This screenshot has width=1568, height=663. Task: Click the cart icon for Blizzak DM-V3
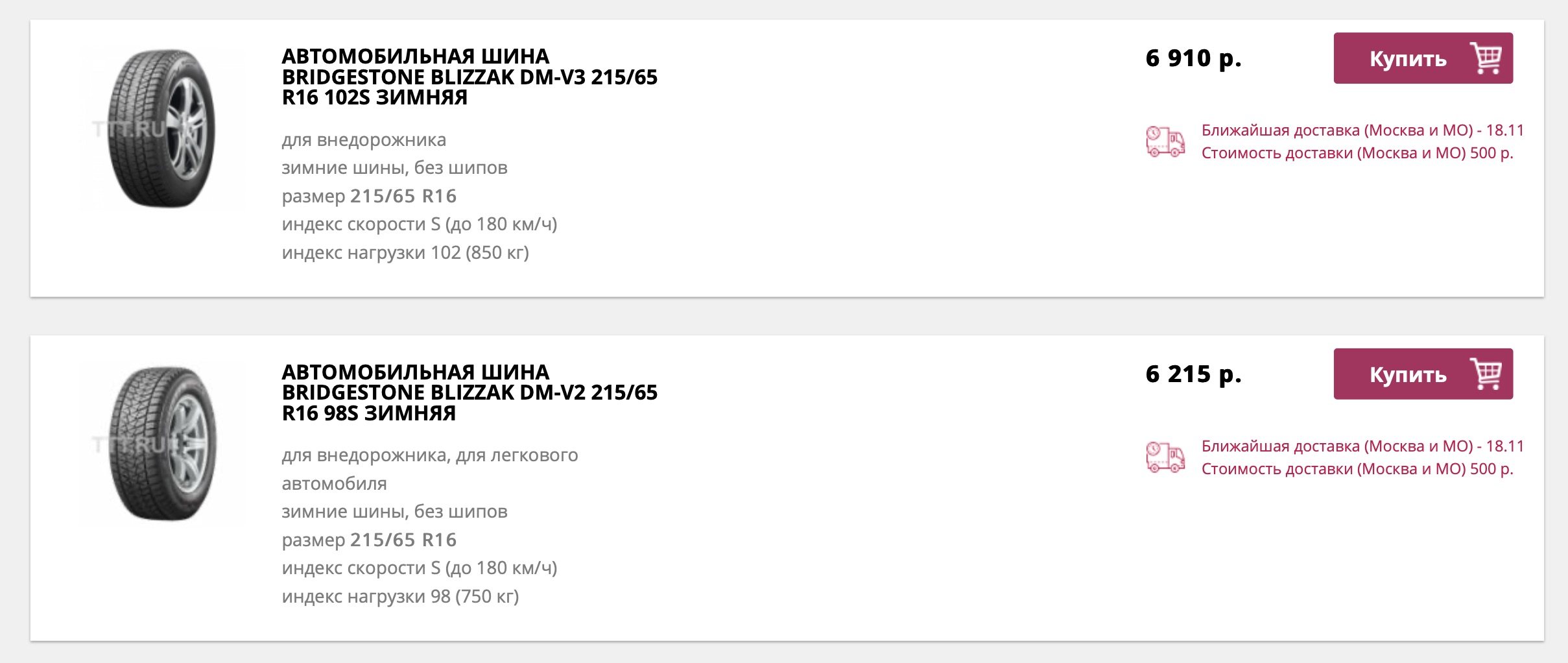tap(1485, 58)
